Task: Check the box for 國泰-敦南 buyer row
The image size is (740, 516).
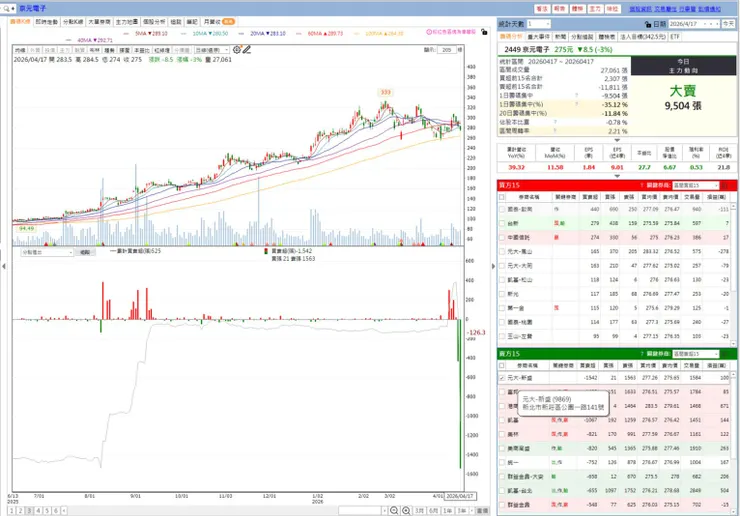Action: [502, 209]
